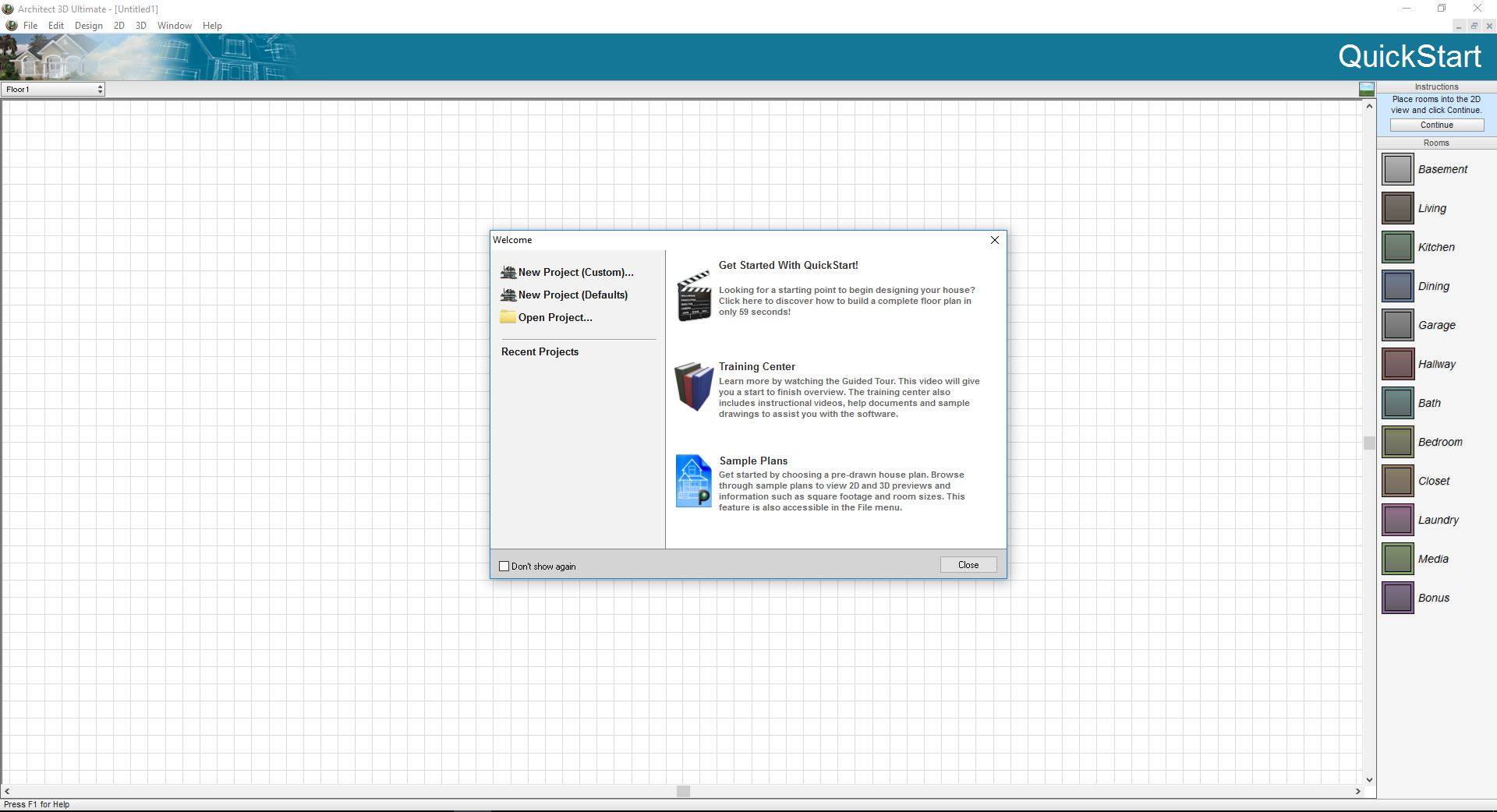The height and width of the screenshot is (812, 1497).
Task: Click the vertical scrollbar down arrow
Action: [x=1369, y=779]
